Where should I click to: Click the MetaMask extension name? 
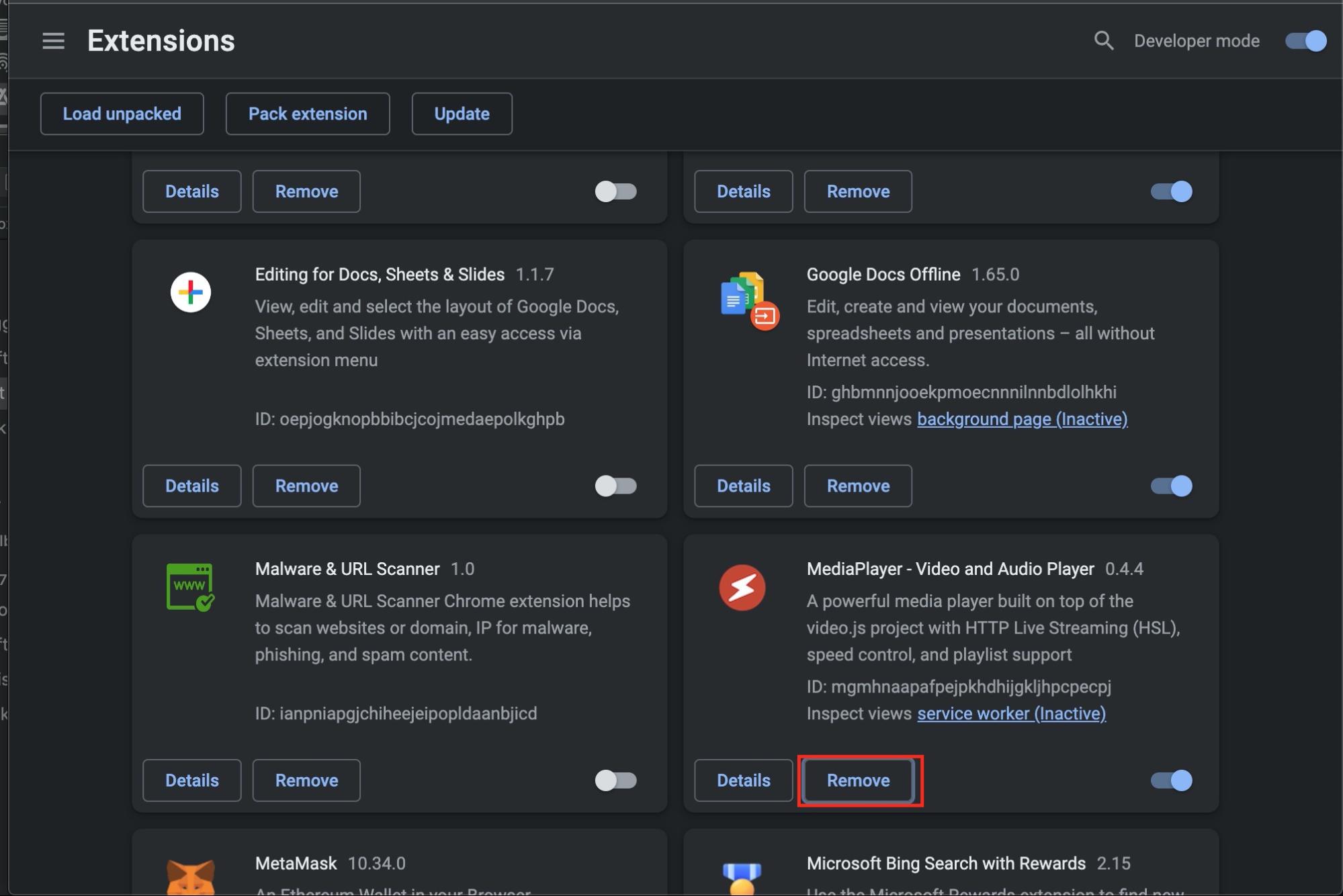point(296,864)
